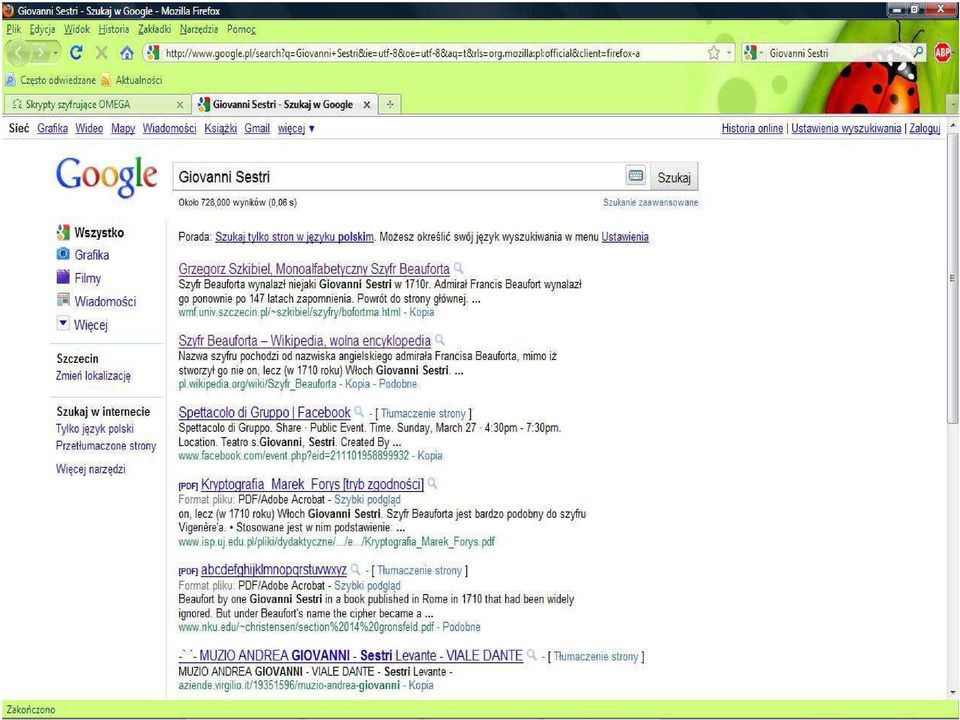Open the on-screen keyboard icon in Google search box
This screenshot has height=720, width=960.
(x=636, y=176)
